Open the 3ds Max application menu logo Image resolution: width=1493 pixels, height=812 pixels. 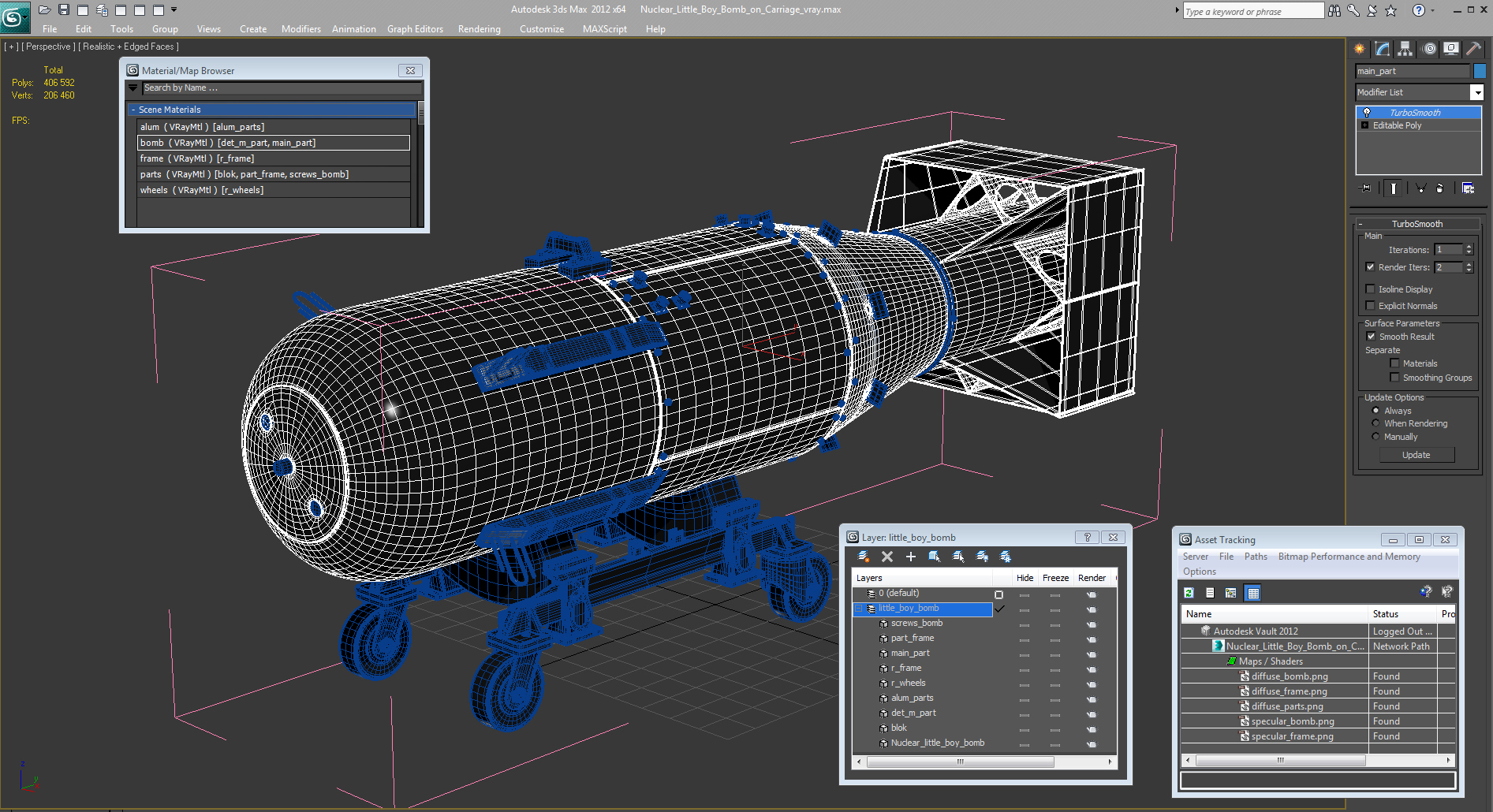tap(14, 16)
